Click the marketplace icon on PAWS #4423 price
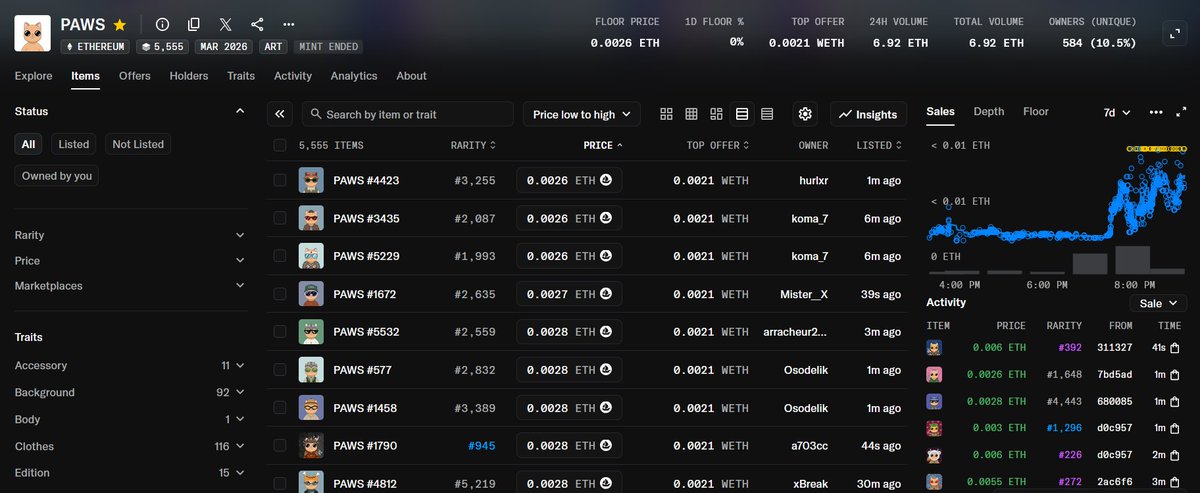The height and width of the screenshot is (493, 1200). pyautogui.click(x=605, y=181)
